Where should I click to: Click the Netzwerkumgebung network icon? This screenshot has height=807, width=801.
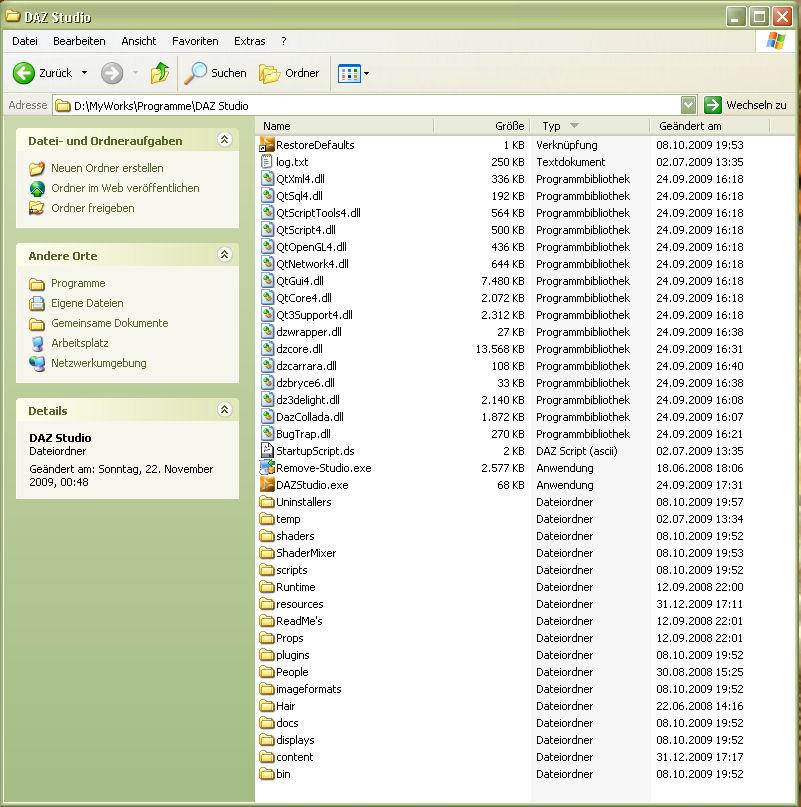[37, 363]
